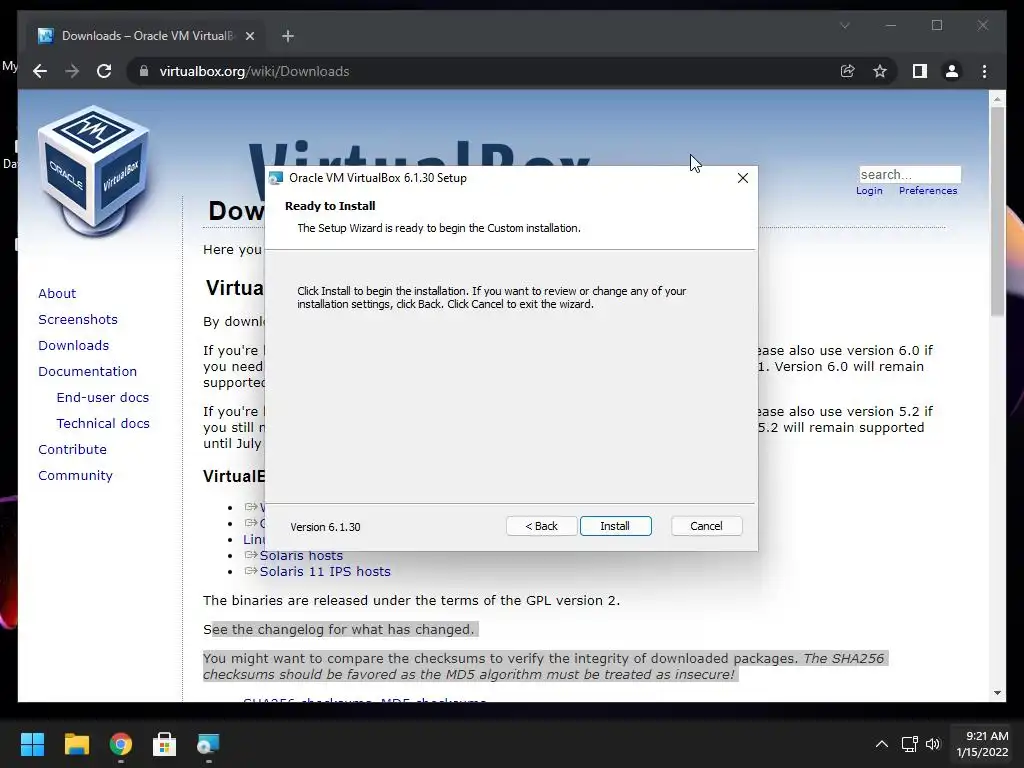Bookmark this page with the star icon
The image size is (1024, 768).
880,71
